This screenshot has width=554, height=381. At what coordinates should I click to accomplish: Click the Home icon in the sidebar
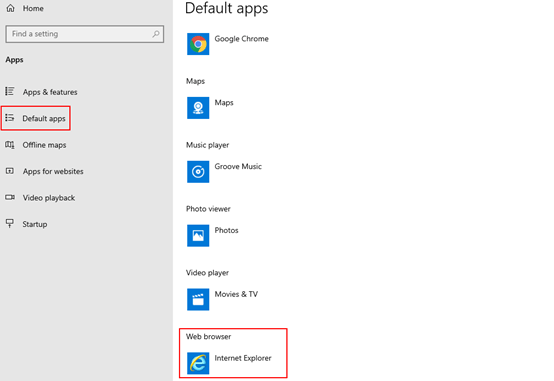[x=11, y=8]
